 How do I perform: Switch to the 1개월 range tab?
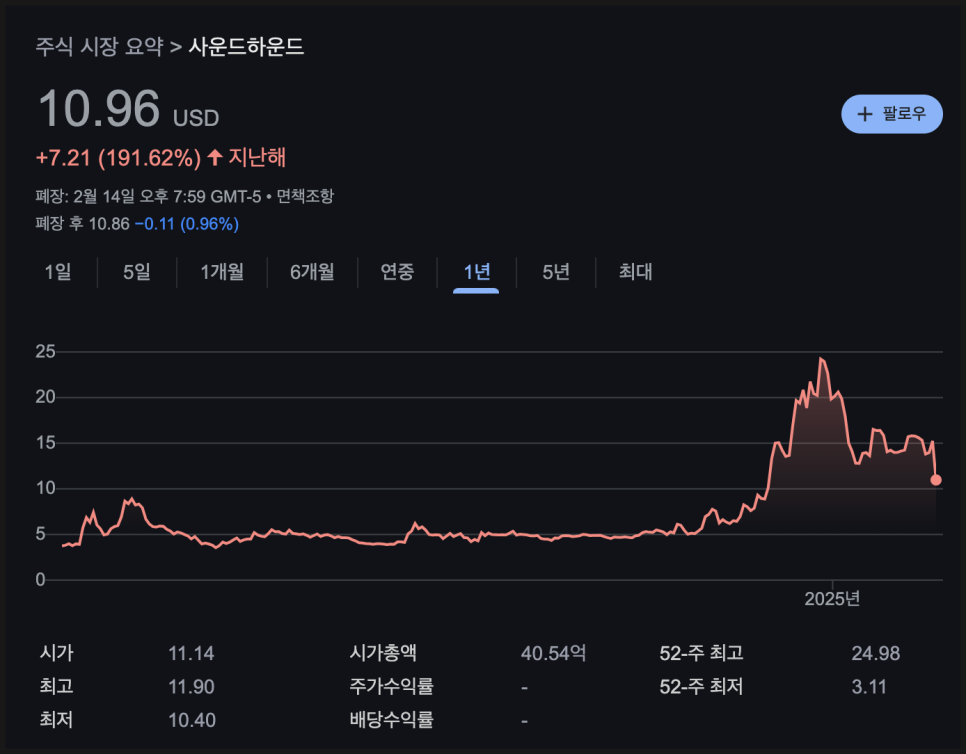tap(222, 272)
